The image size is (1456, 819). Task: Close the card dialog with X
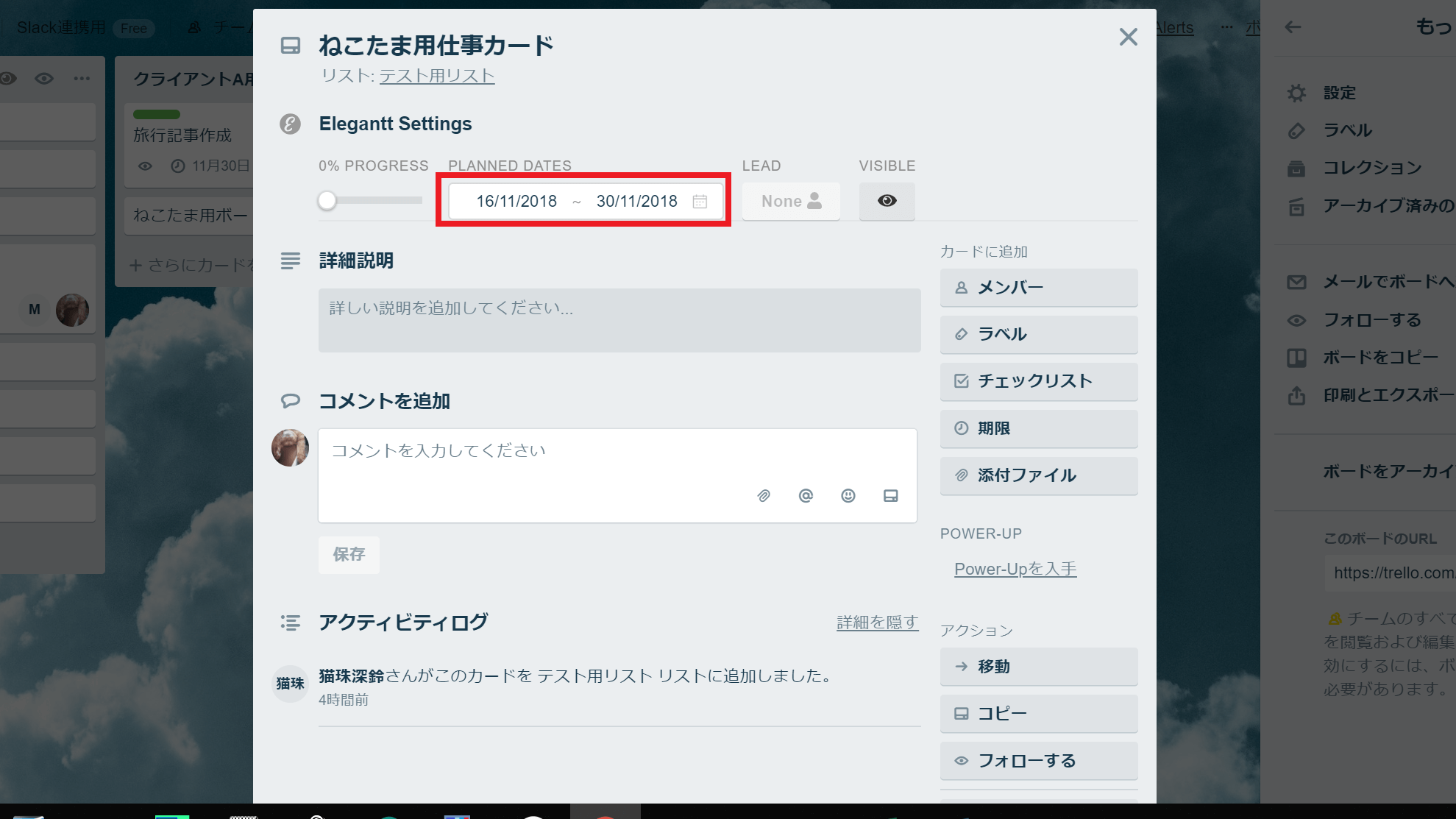pos(1128,38)
